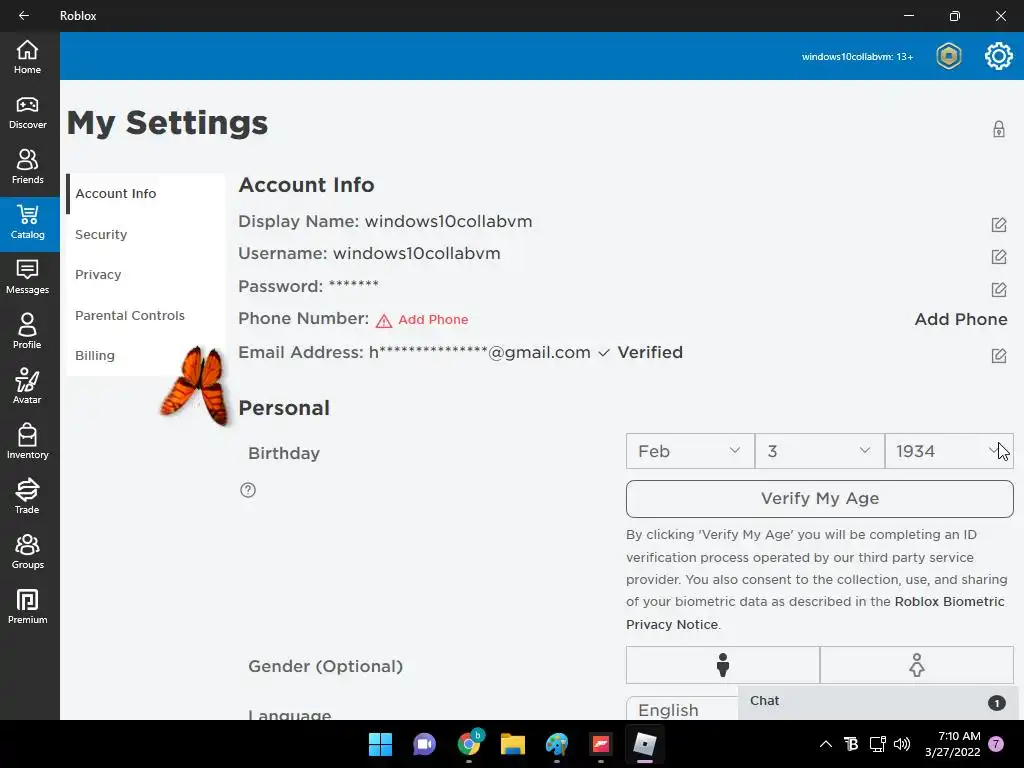Edit the Display Name pencil icon
Image resolution: width=1024 pixels, height=768 pixels.
point(999,225)
